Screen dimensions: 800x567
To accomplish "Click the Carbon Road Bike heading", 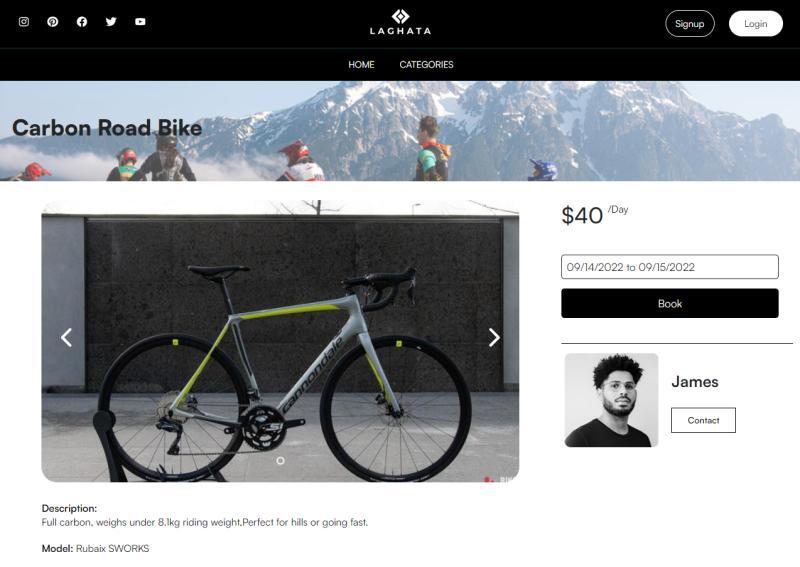I will 107,128.
